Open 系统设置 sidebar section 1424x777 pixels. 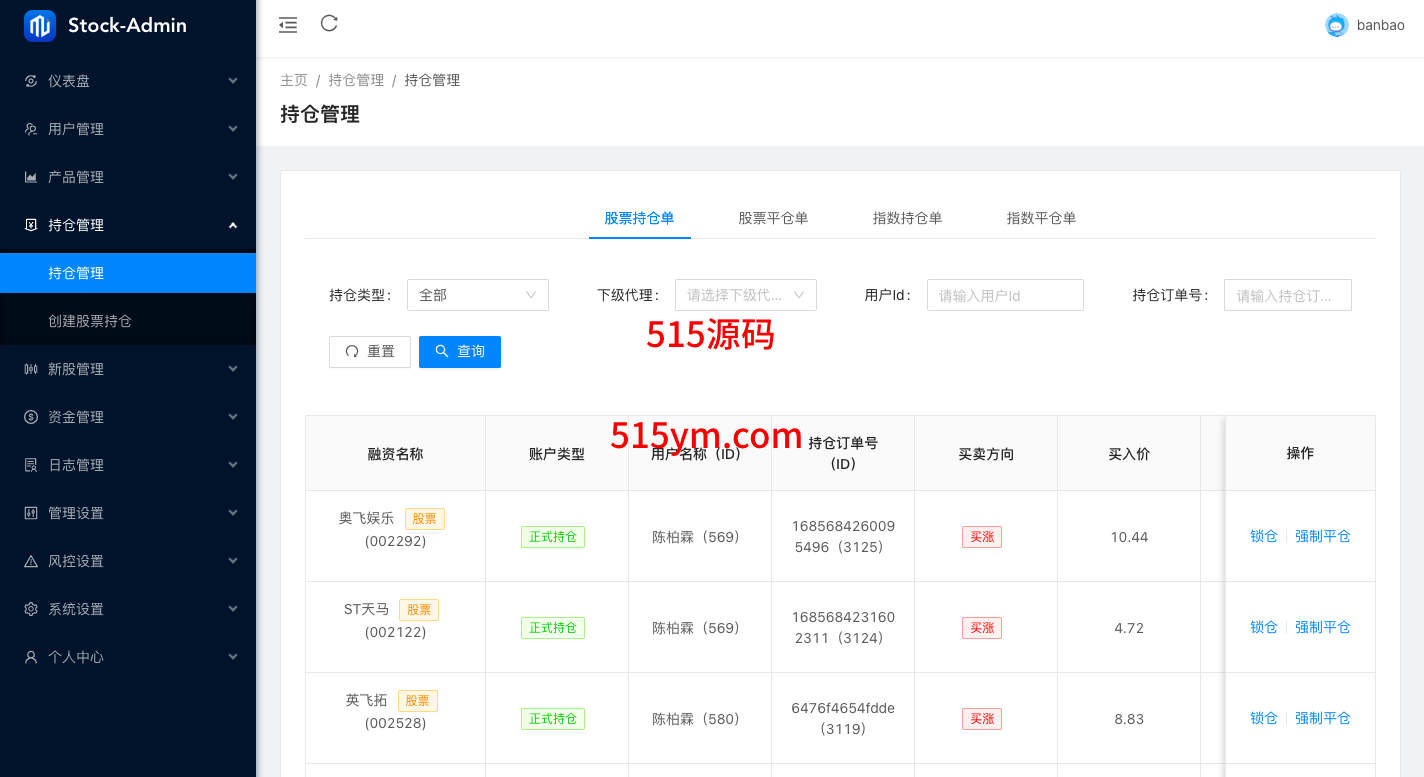(x=128, y=609)
